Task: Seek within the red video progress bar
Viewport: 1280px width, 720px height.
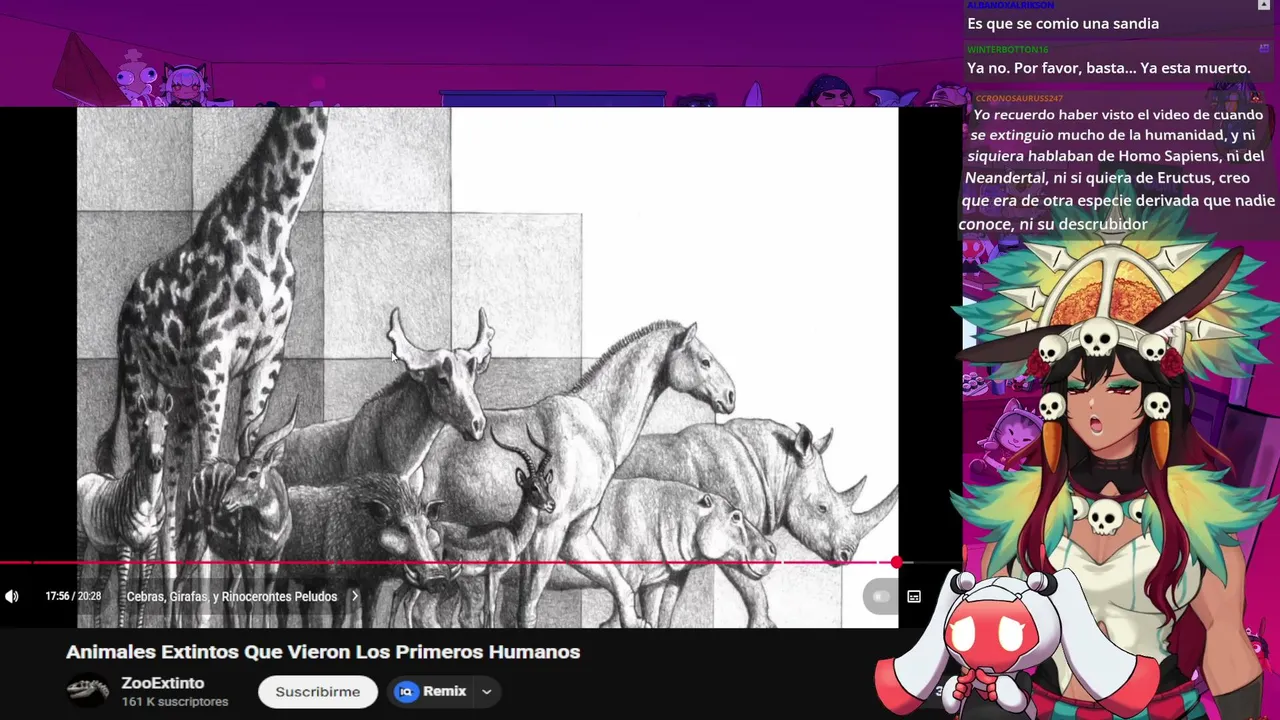Action: [x=448, y=563]
